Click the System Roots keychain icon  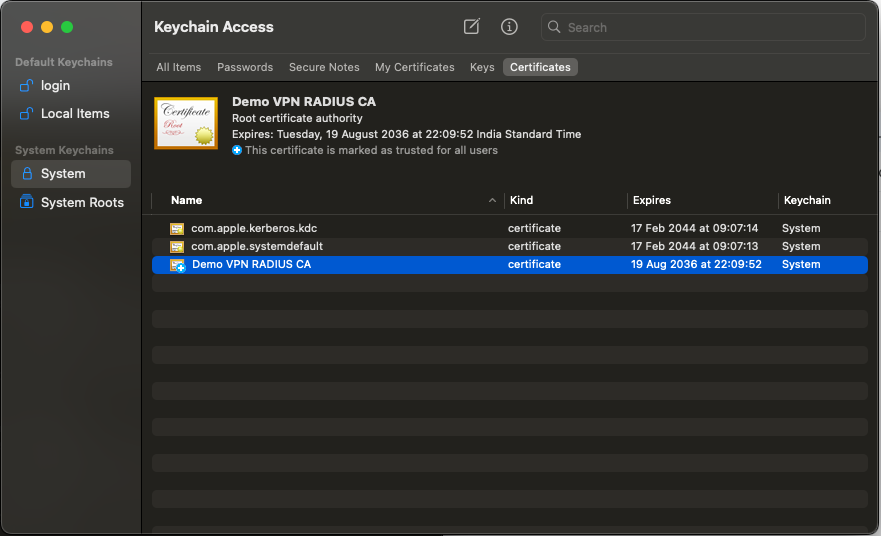(26, 201)
